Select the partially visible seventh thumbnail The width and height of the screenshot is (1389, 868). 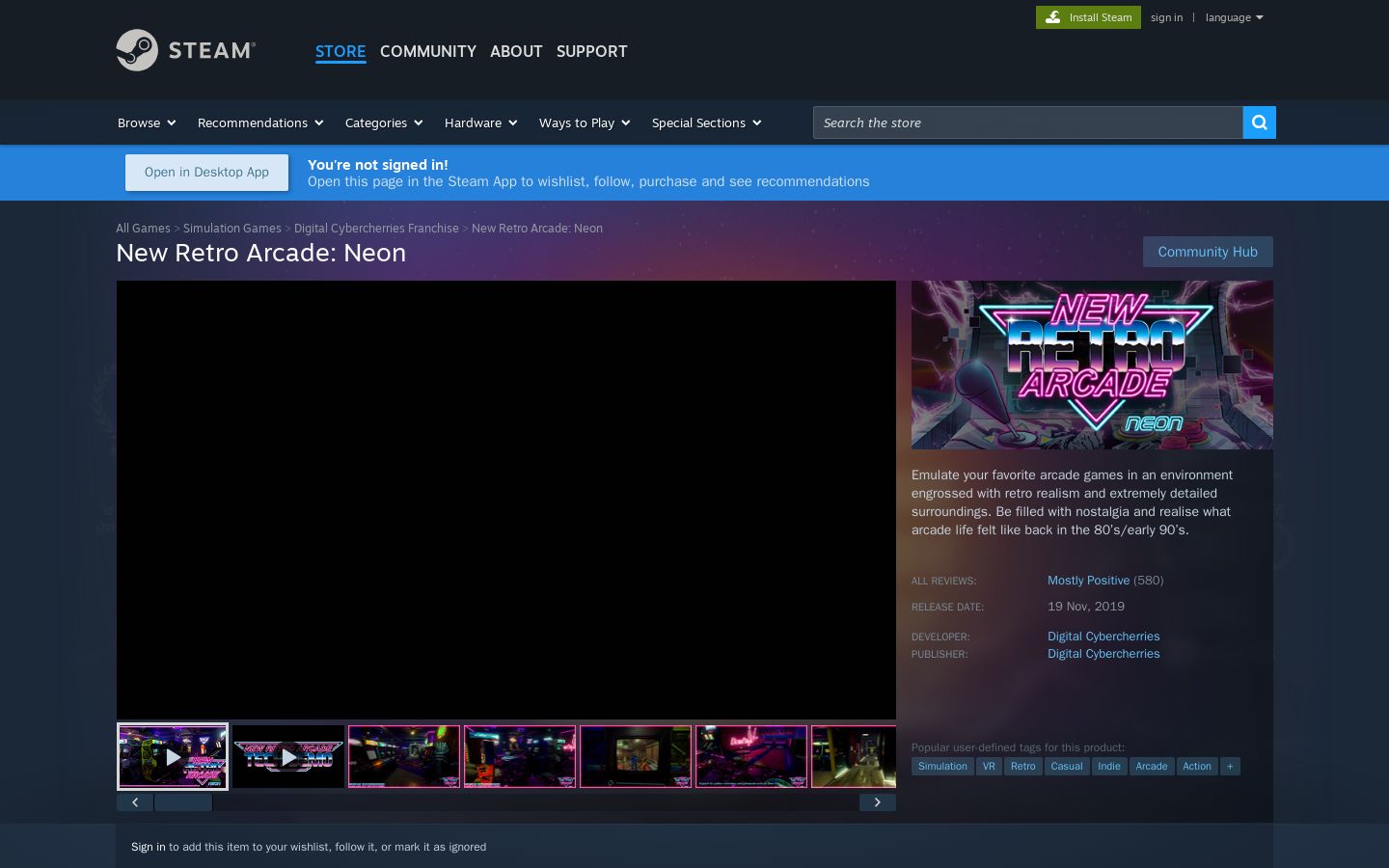click(854, 757)
